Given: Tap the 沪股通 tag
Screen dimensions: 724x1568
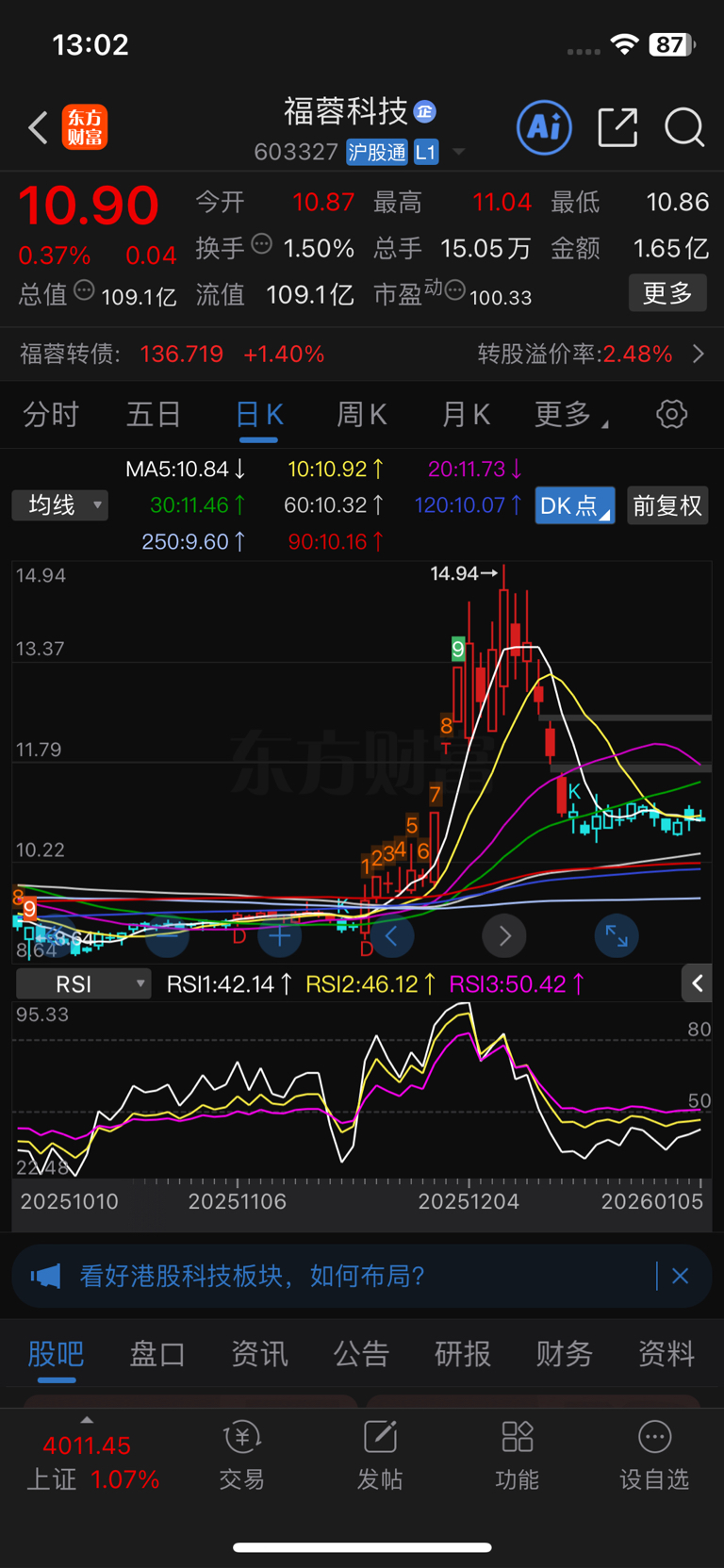Looking at the screenshot, I should coord(377,152).
